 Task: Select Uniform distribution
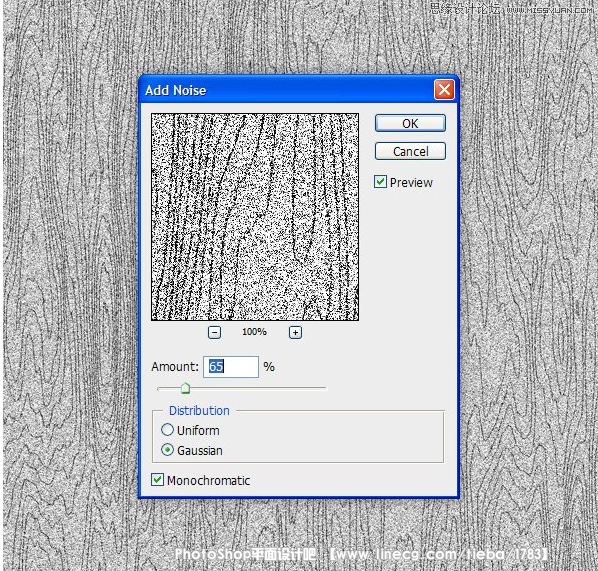point(167,430)
